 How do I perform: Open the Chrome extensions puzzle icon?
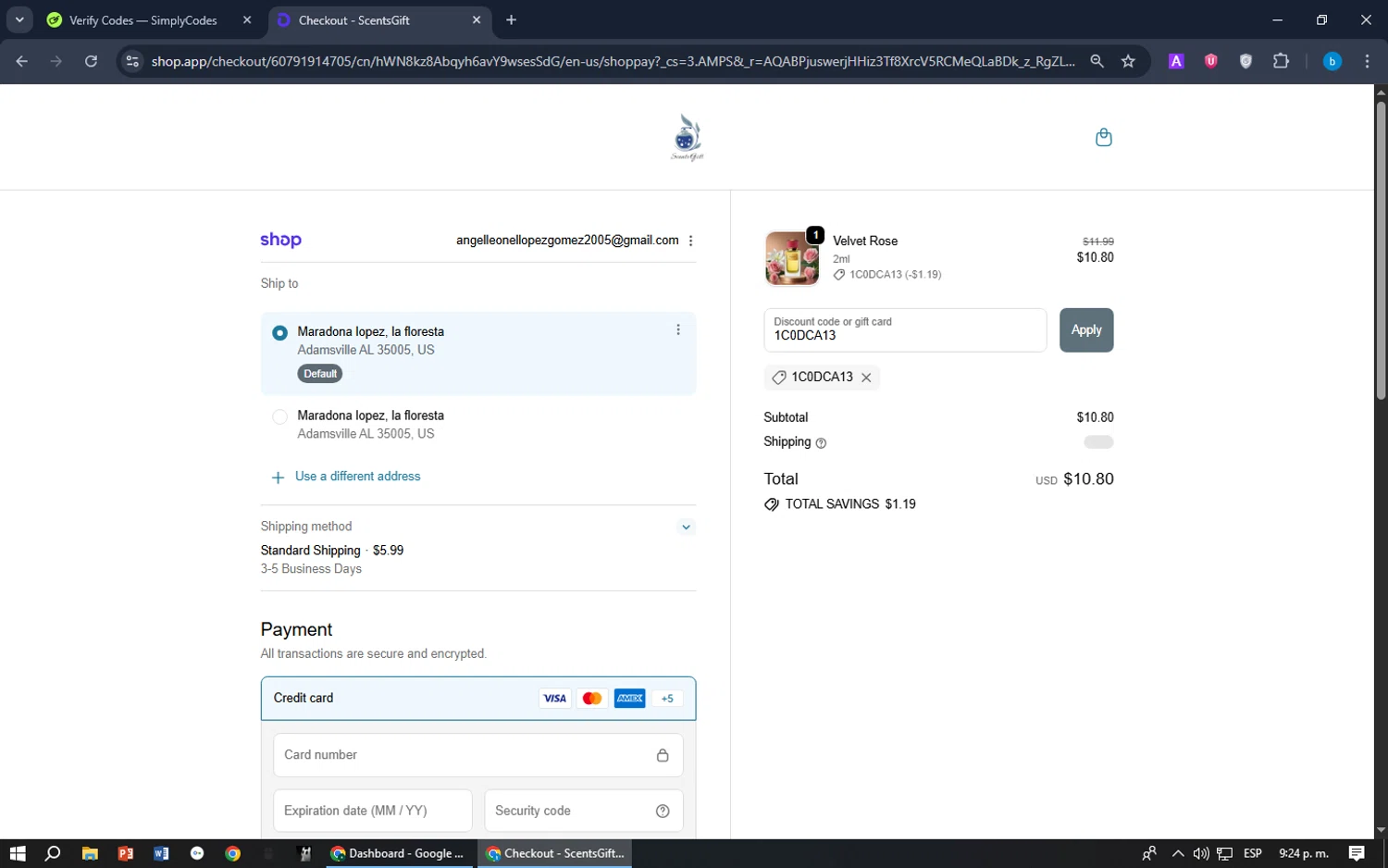click(x=1281, y=61)
